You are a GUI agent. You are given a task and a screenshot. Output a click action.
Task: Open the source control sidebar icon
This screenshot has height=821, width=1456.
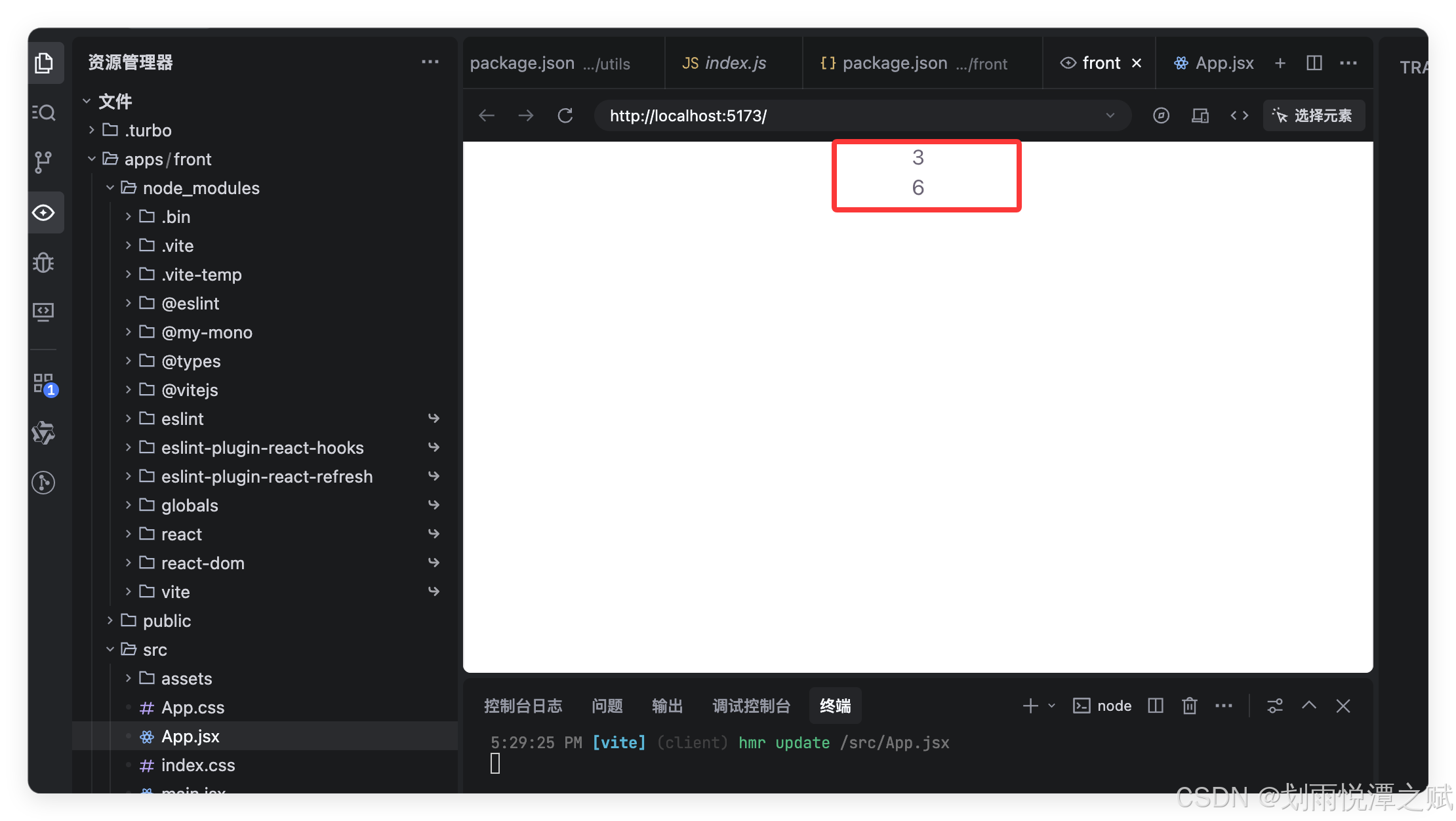[43, 162]
